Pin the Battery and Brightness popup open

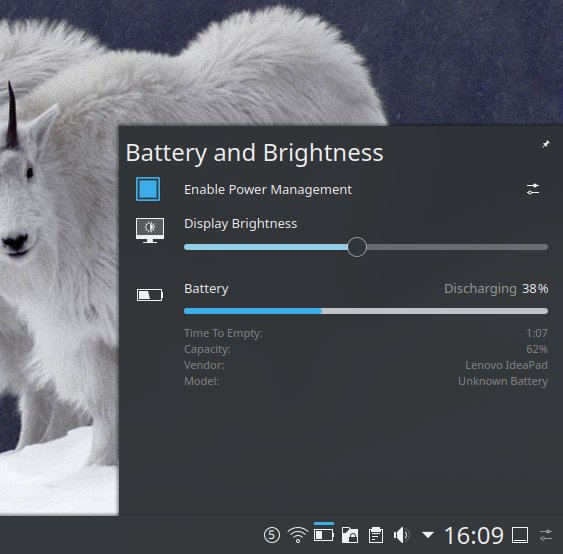tap(545, 144)
